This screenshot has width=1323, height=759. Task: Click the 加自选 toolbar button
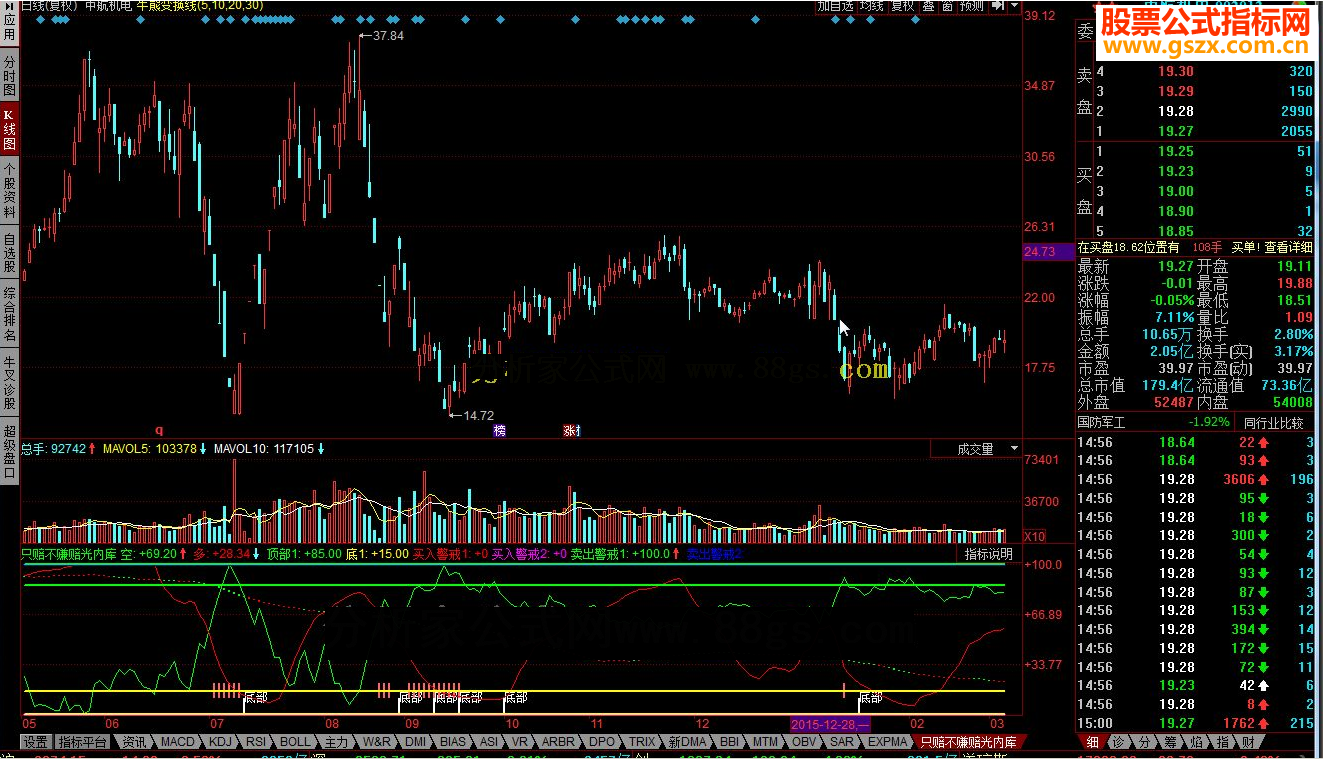coord(835,6)
